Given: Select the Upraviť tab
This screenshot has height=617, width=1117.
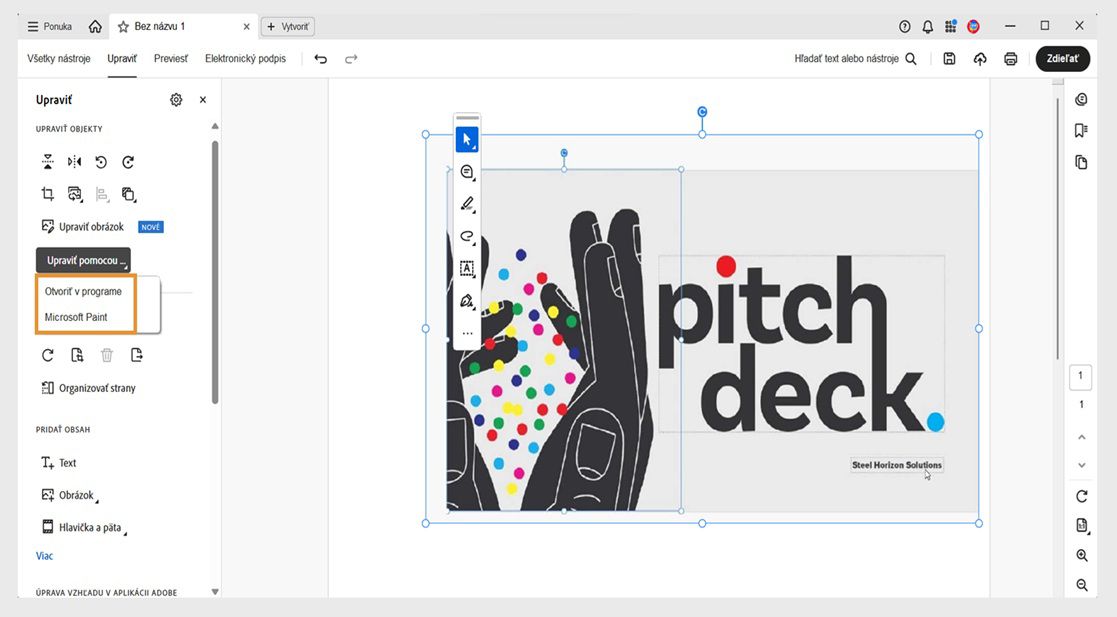Looking at the screenshot, I should click(122, 58).
